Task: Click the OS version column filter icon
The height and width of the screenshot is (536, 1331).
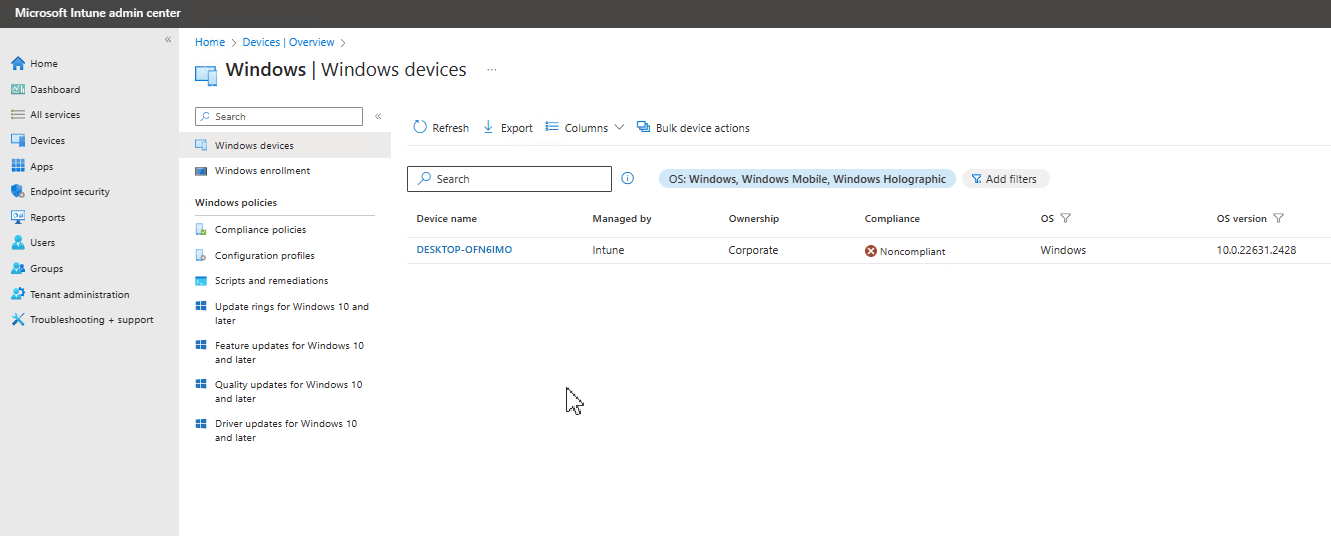Action: (1279, 219)
